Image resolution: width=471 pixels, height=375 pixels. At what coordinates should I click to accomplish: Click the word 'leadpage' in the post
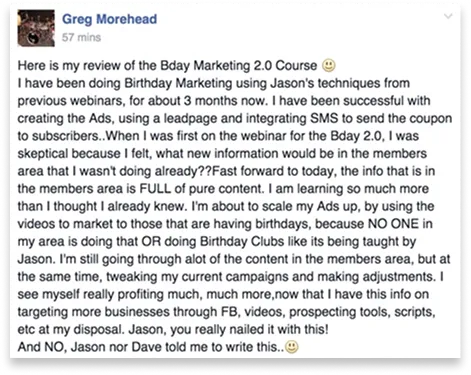click(x=189, y=119)
